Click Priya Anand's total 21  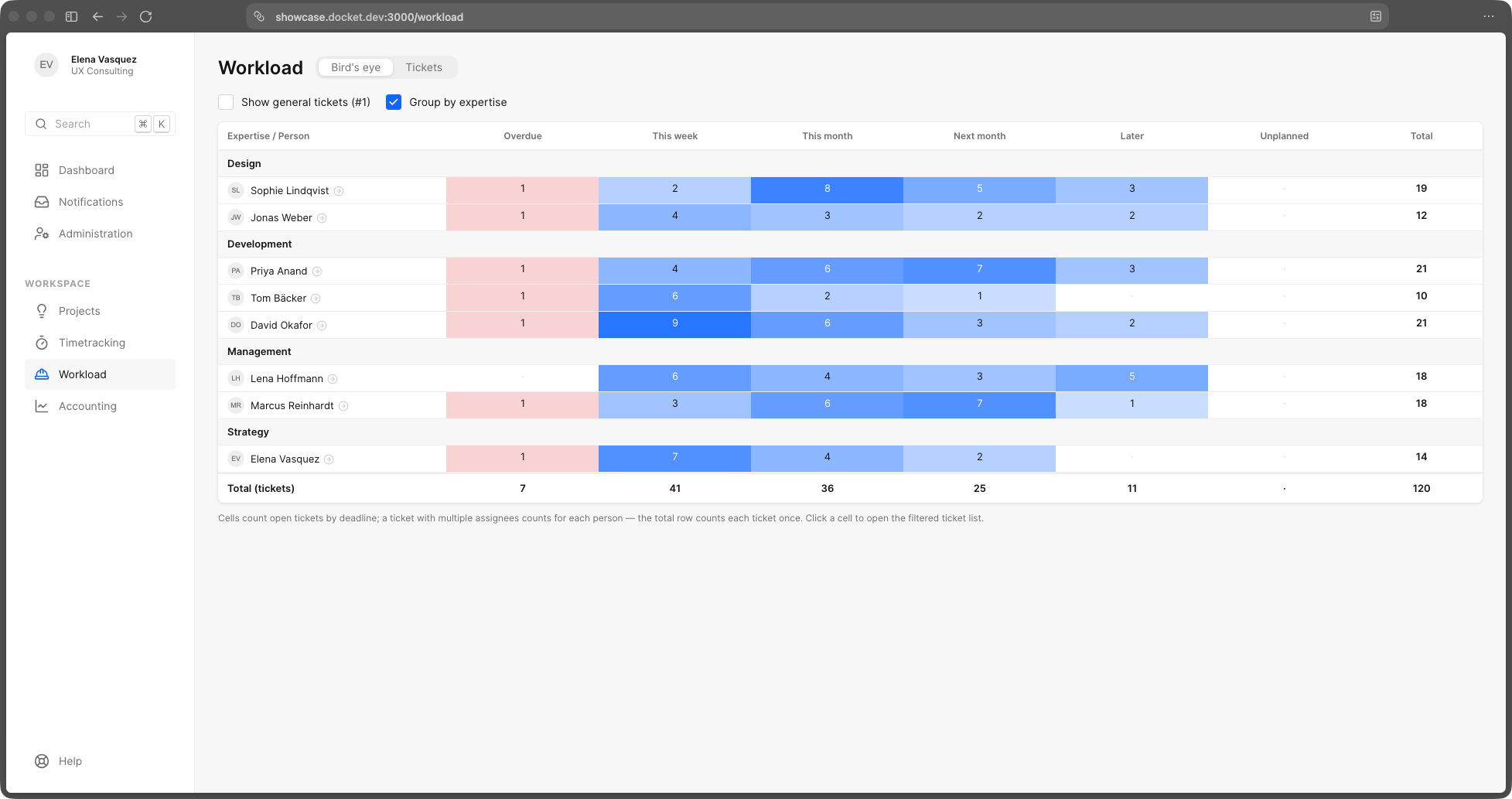coord(1421,269)
